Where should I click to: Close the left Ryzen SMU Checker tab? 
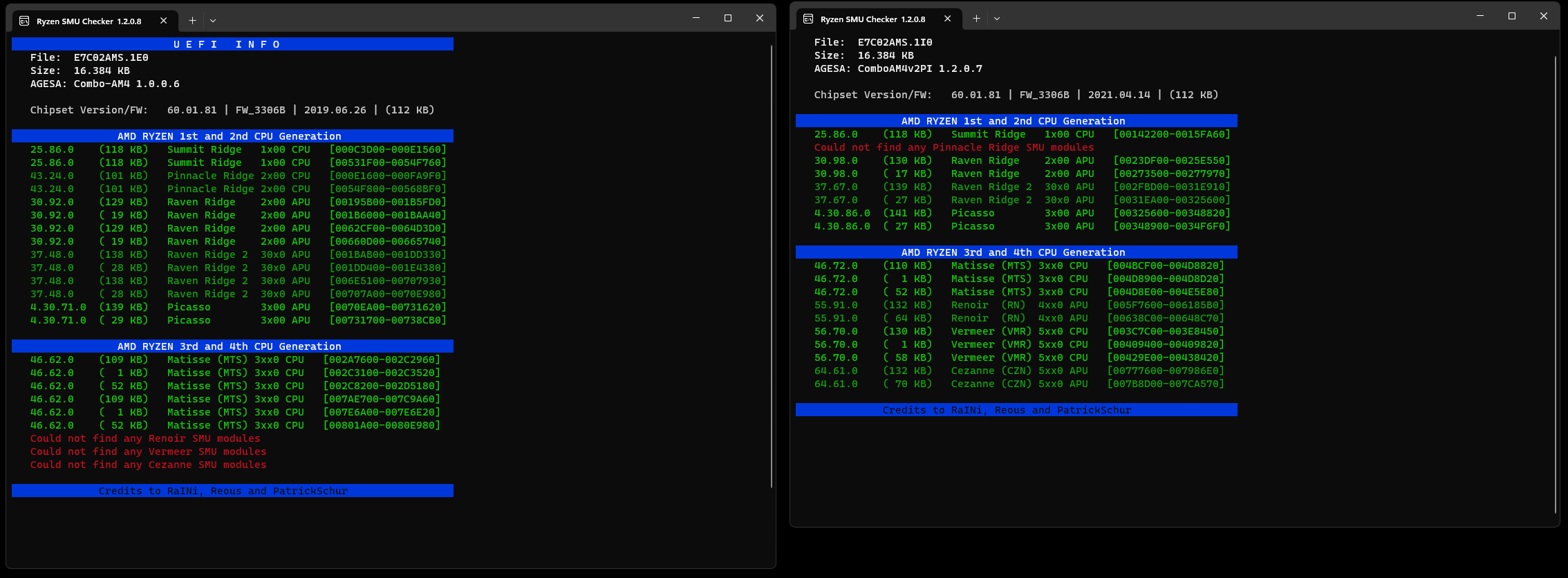pos(164,21)
